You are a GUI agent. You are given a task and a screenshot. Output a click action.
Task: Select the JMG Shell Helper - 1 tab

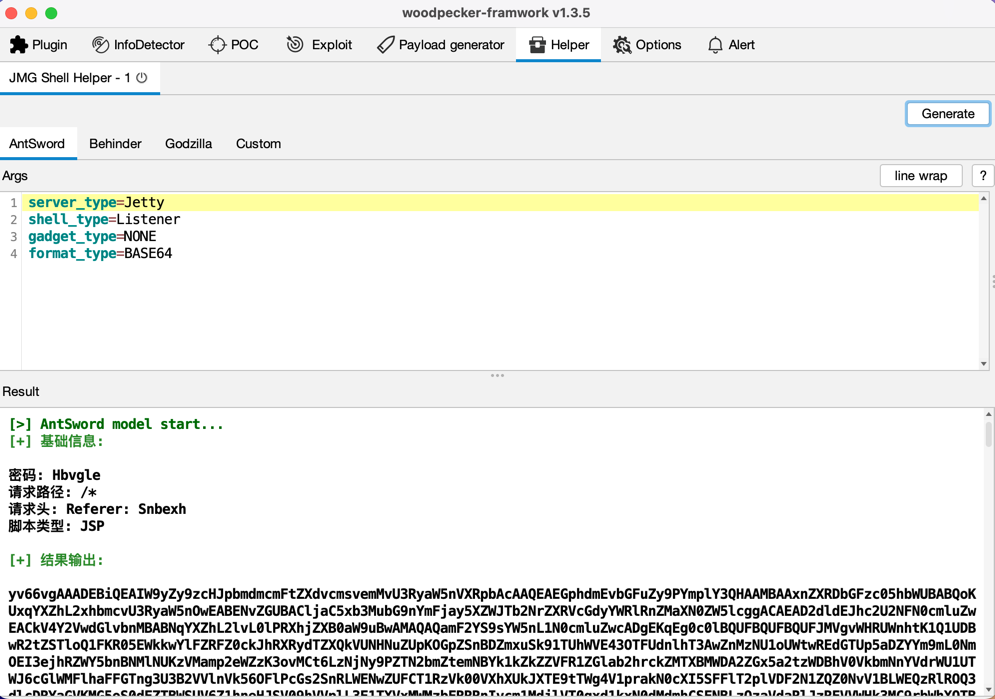[79, 77]
